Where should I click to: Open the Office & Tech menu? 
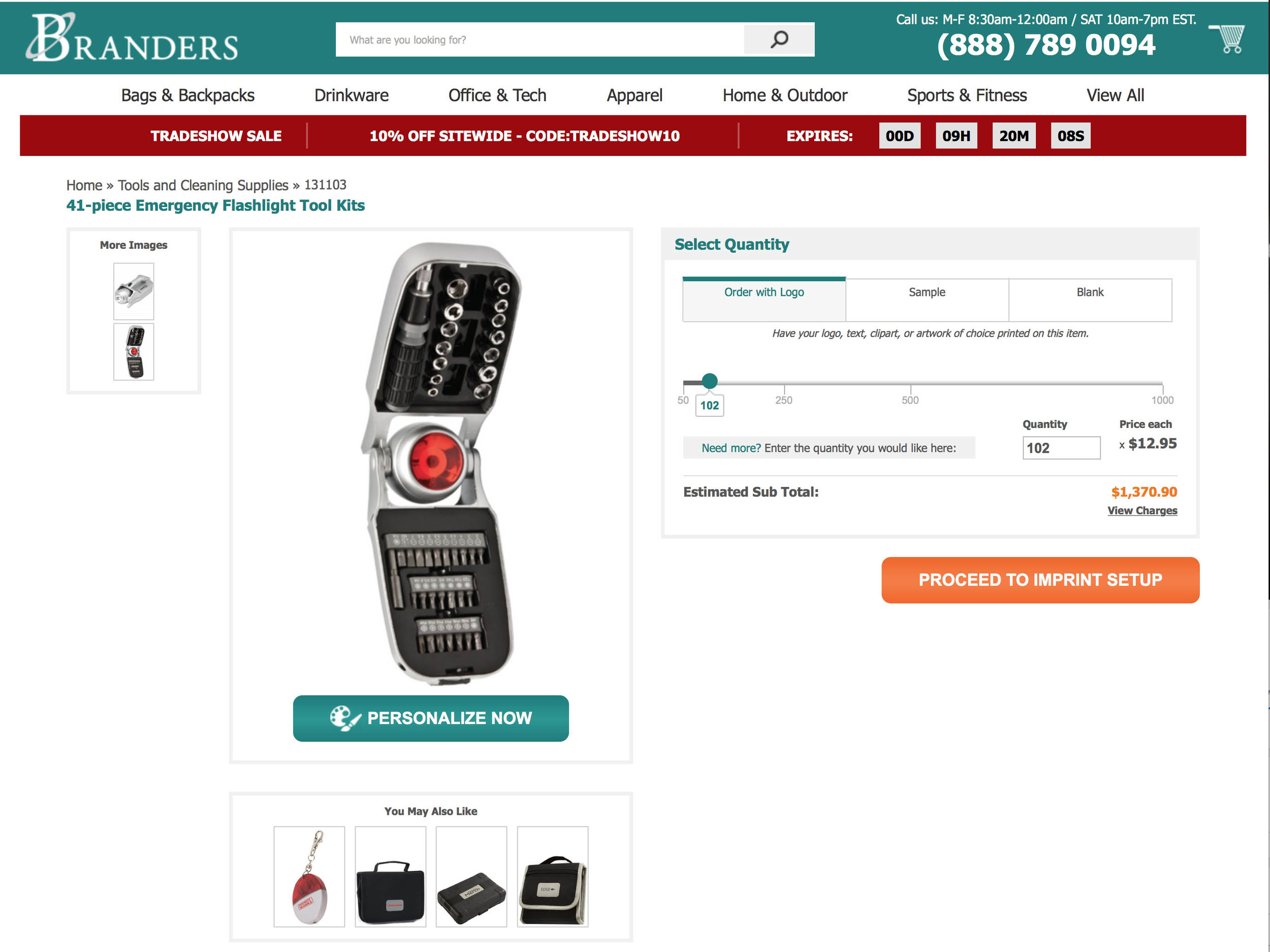click(x=497, y=95)
